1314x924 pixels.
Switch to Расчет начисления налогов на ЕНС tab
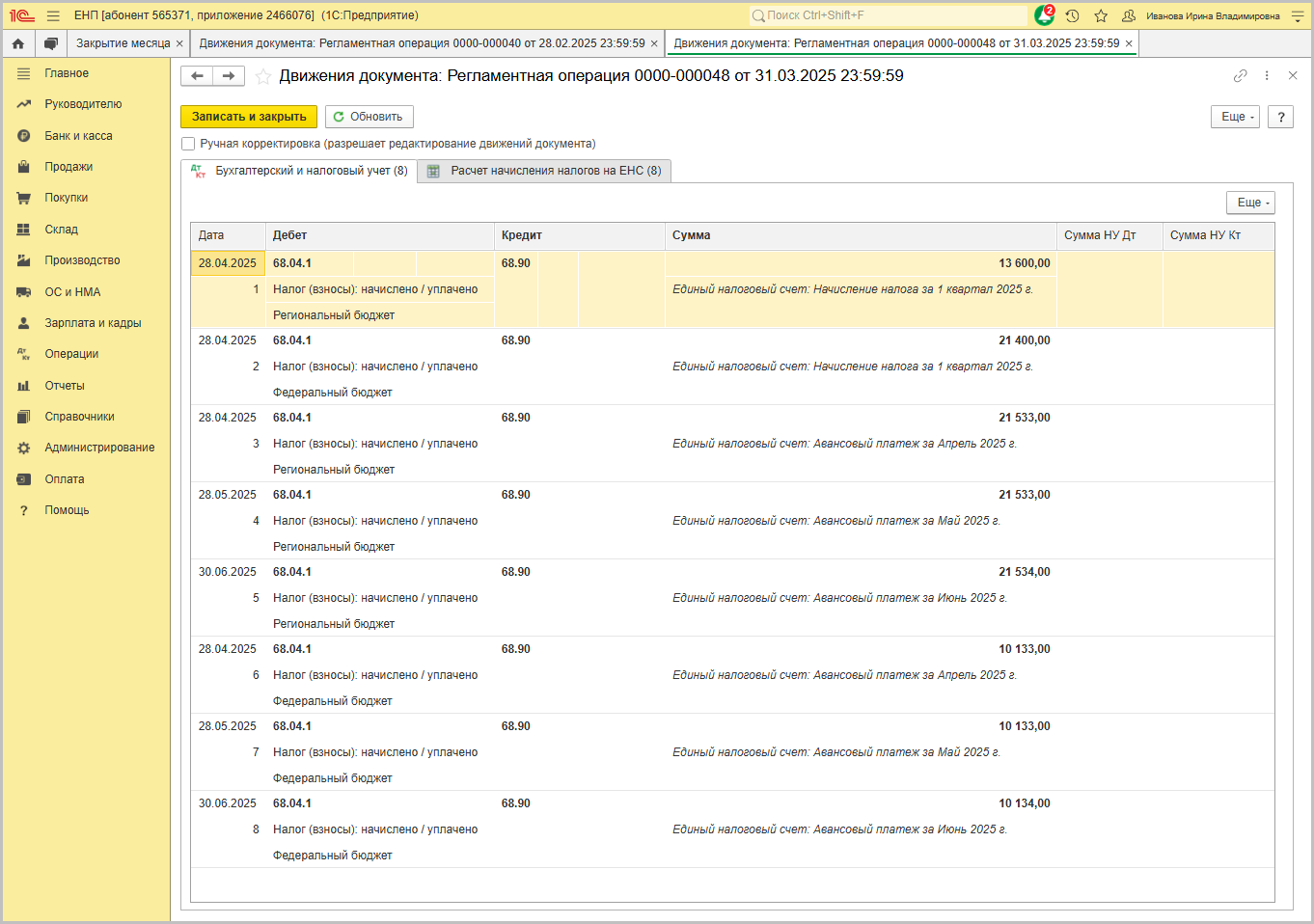point(544,171)
